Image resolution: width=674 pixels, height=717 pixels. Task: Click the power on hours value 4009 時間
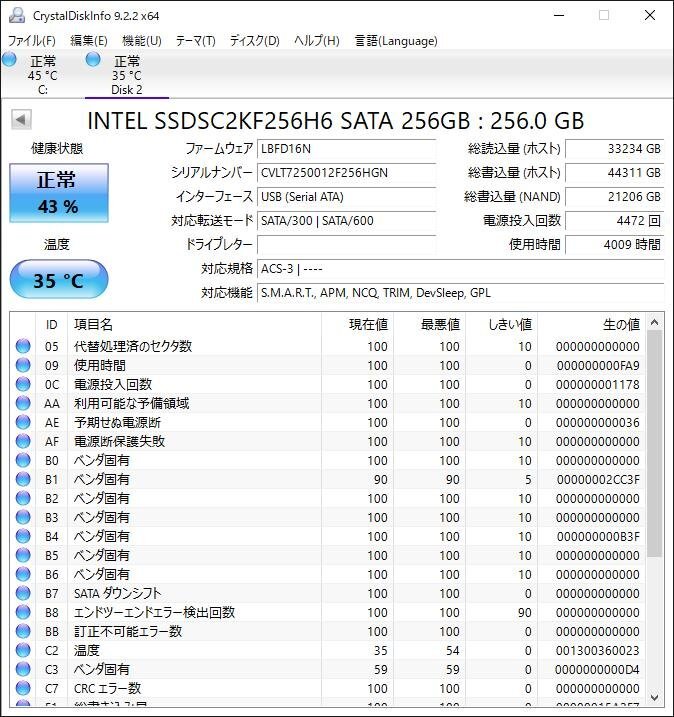pos(615,245)
